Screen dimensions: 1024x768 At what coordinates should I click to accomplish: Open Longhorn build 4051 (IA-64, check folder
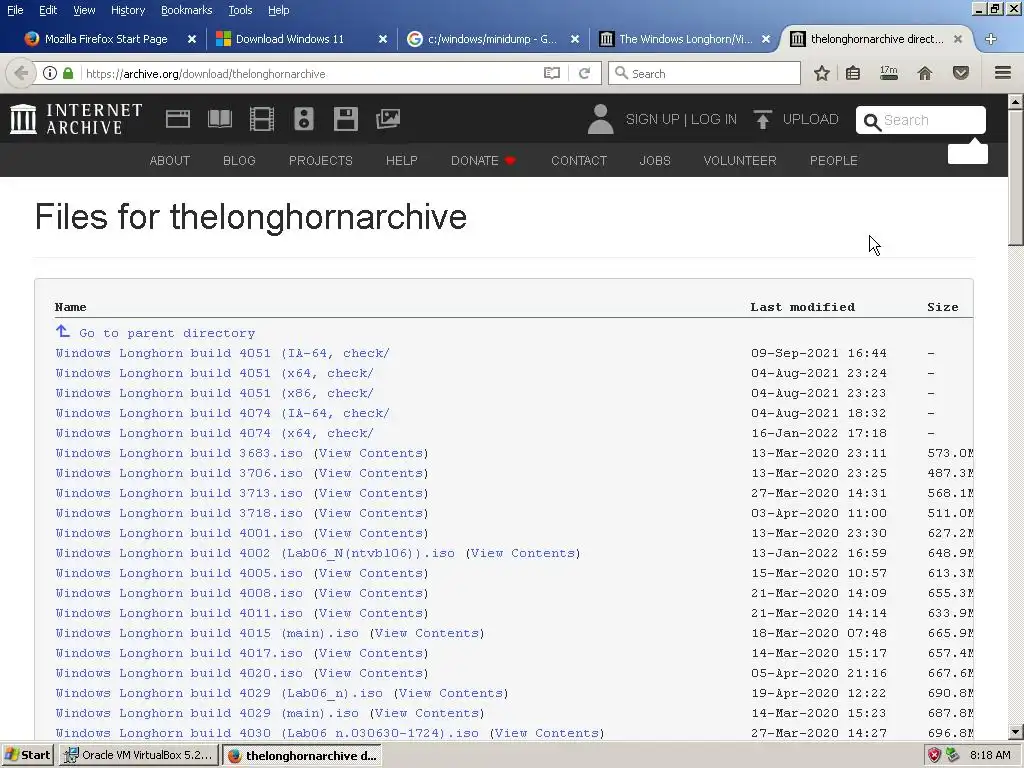click(x=222, y=353)
